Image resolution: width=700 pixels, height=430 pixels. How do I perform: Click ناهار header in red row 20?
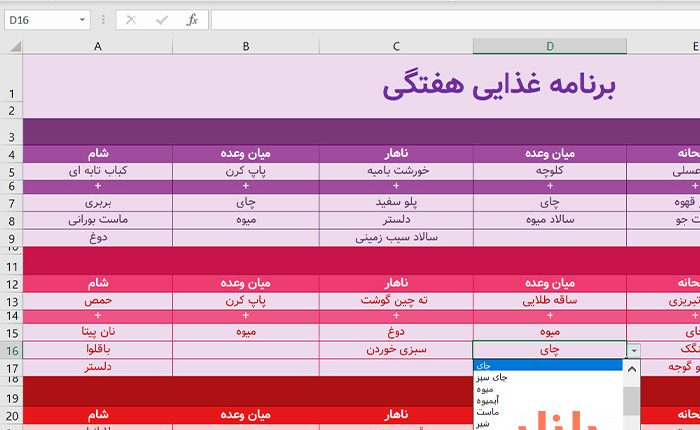(x=396, y=415)
